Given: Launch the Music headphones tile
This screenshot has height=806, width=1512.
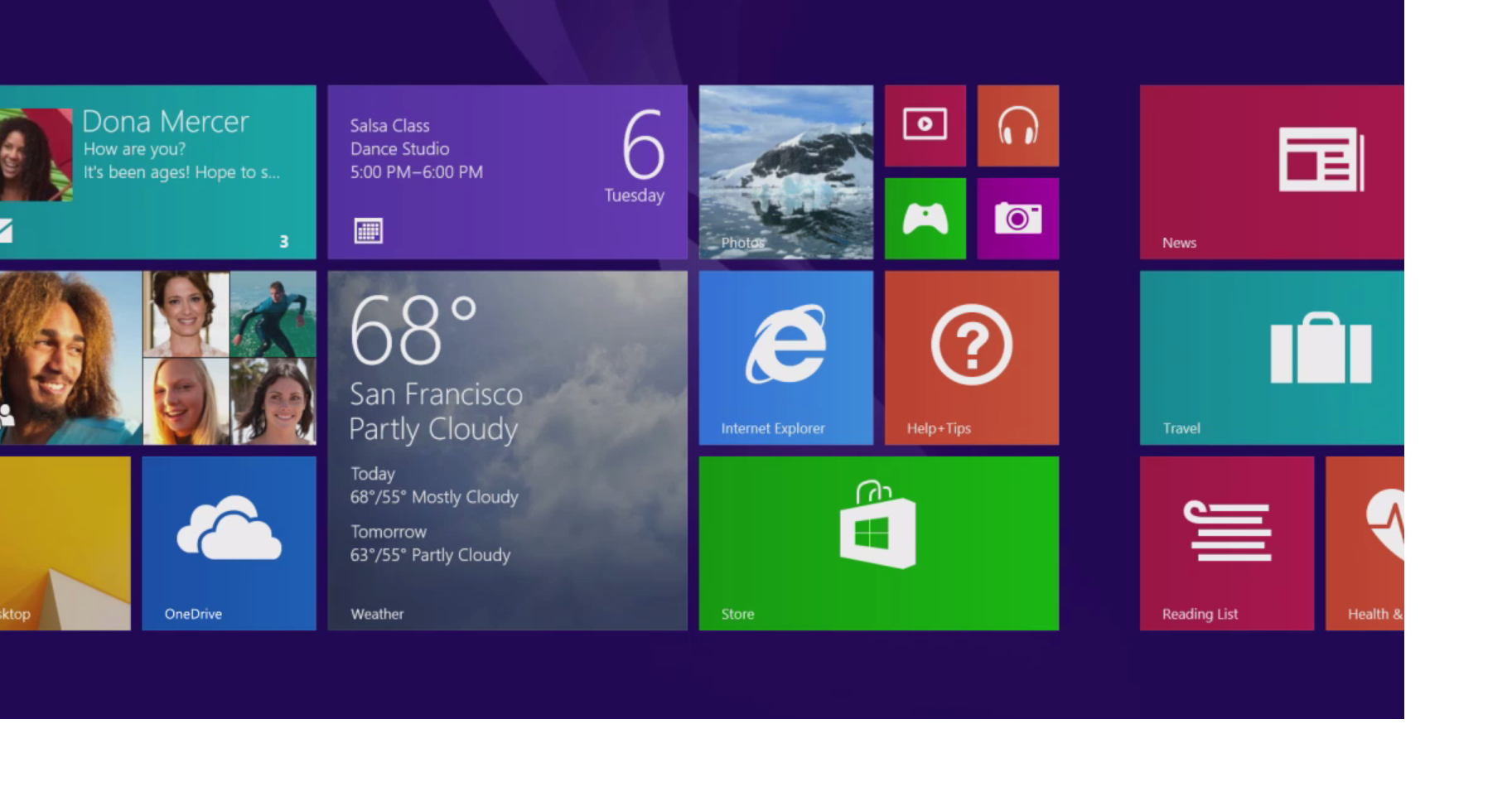Looking at the screenshot, I should click(1017, 126).
